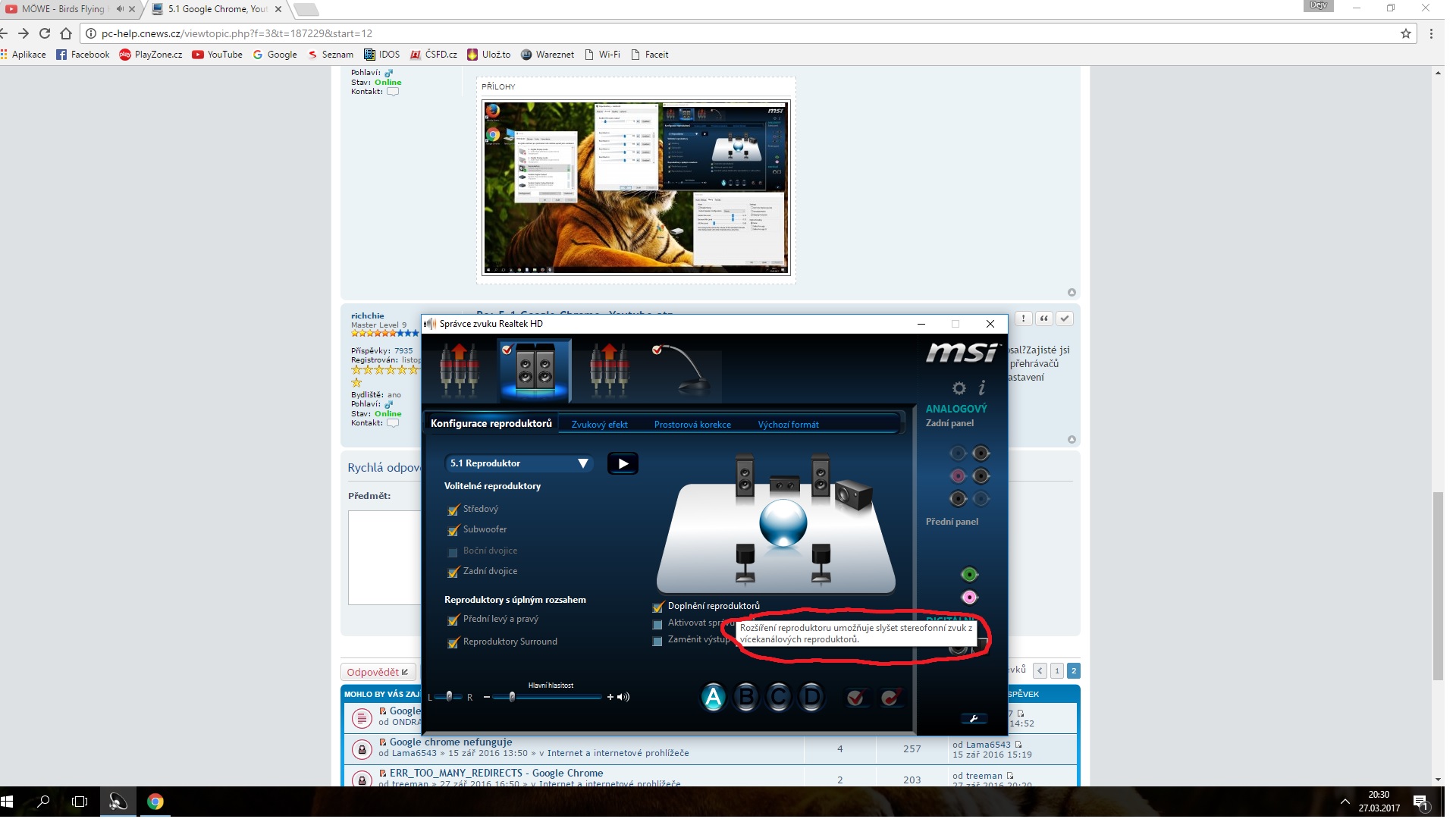
Task: Select sound preset C
Action: click(779, 697)
